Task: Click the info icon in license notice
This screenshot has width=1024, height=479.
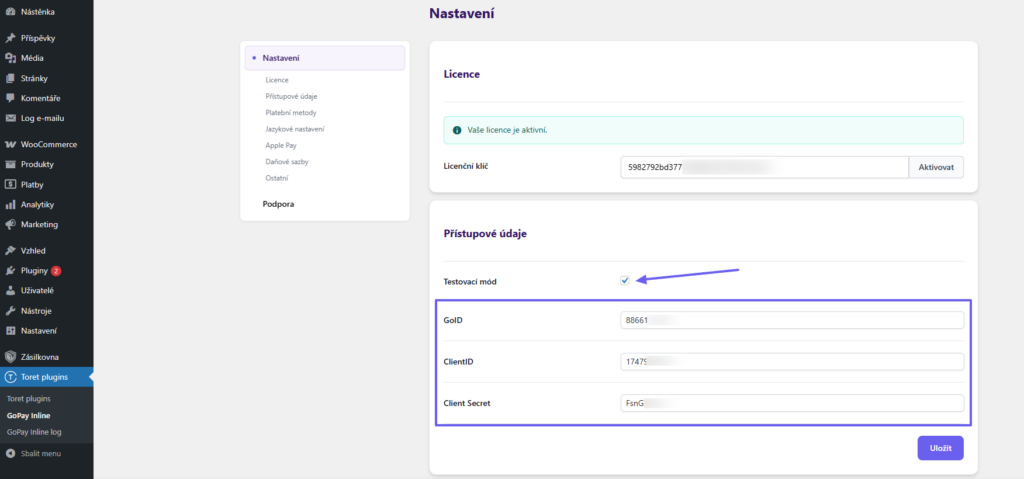Action: click(x=457, y=130)
